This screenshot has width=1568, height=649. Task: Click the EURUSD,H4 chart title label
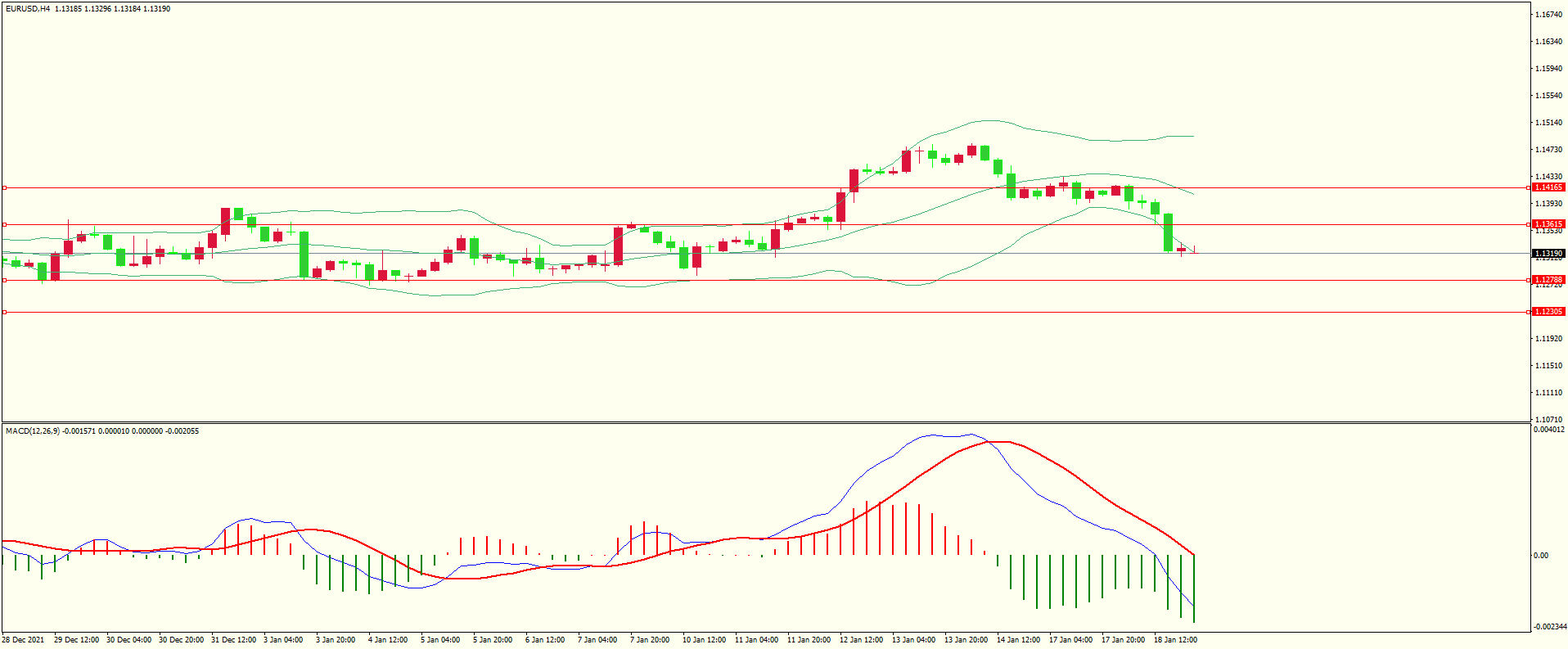tap(28, 9)
